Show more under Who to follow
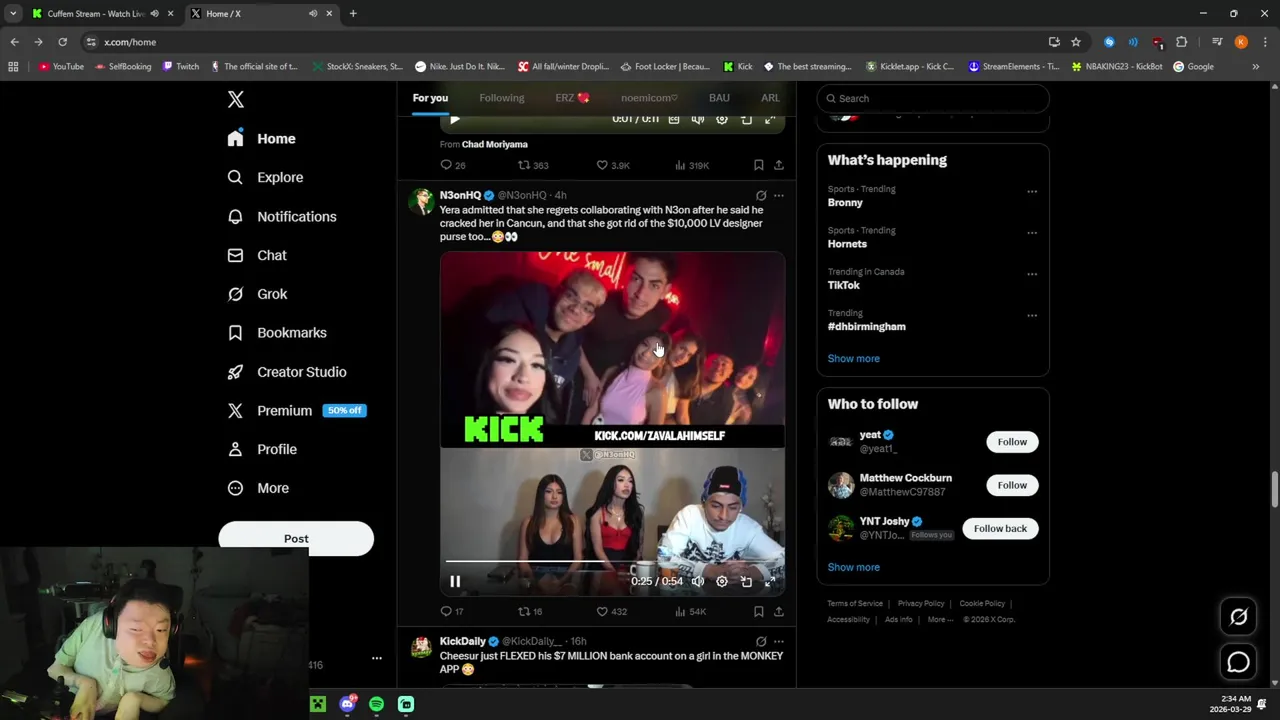Image resolution: width=1280 pixels, height=720 pixels. click(x=854, y=567)
